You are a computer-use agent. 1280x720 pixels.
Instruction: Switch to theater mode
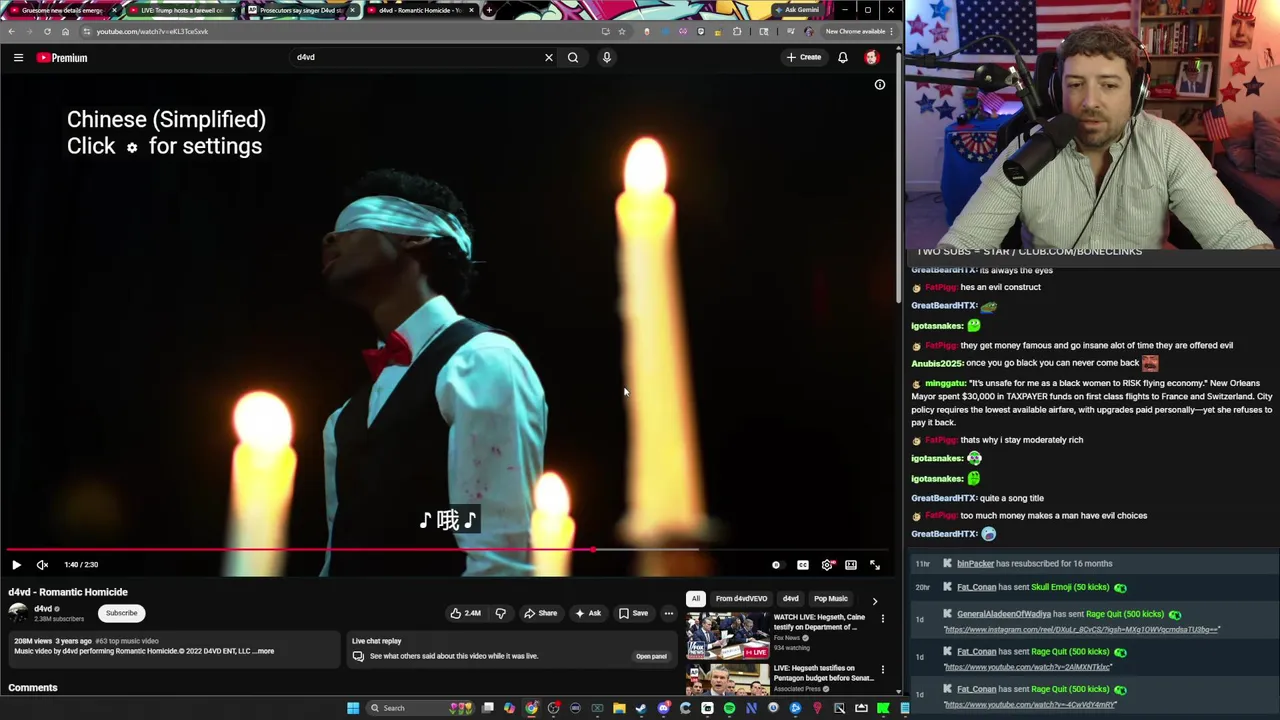851,565
